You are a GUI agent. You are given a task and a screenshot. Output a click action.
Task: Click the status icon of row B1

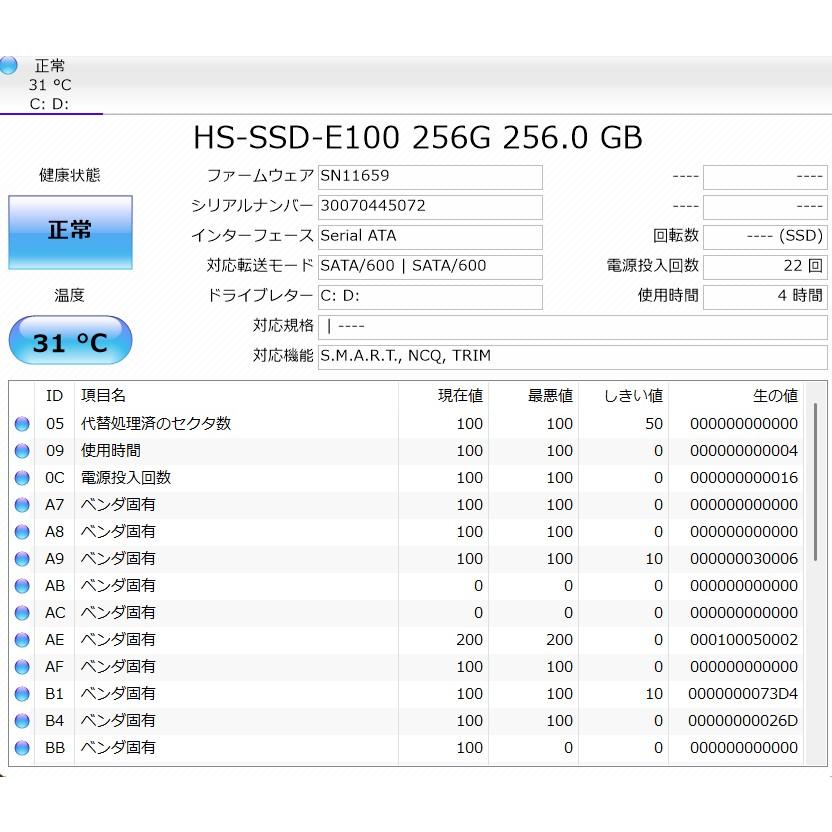click(22, 694)
